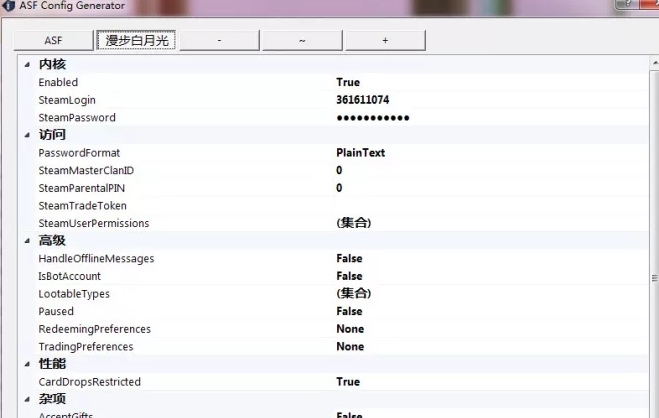Select the CardDropsRestricted label
Image resolution: width=659 pixels, height=418 pixels.
pyautogui.click(x=90, y=382)
